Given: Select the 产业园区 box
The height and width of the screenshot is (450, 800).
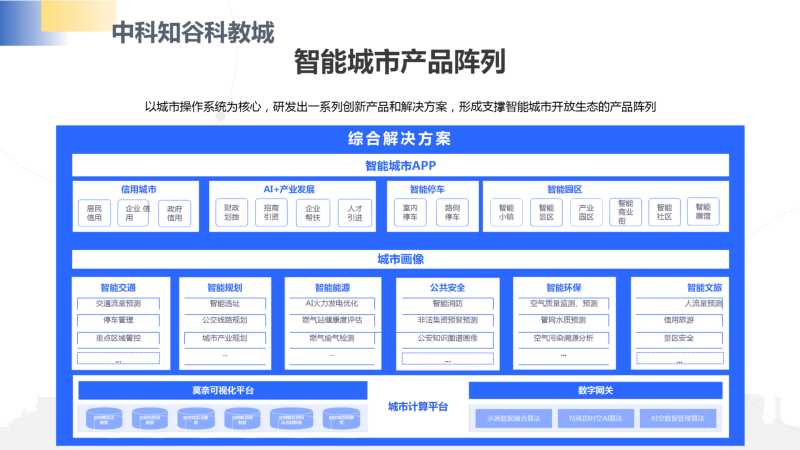Looking at the screenshot, I should [x=586, y=212].
